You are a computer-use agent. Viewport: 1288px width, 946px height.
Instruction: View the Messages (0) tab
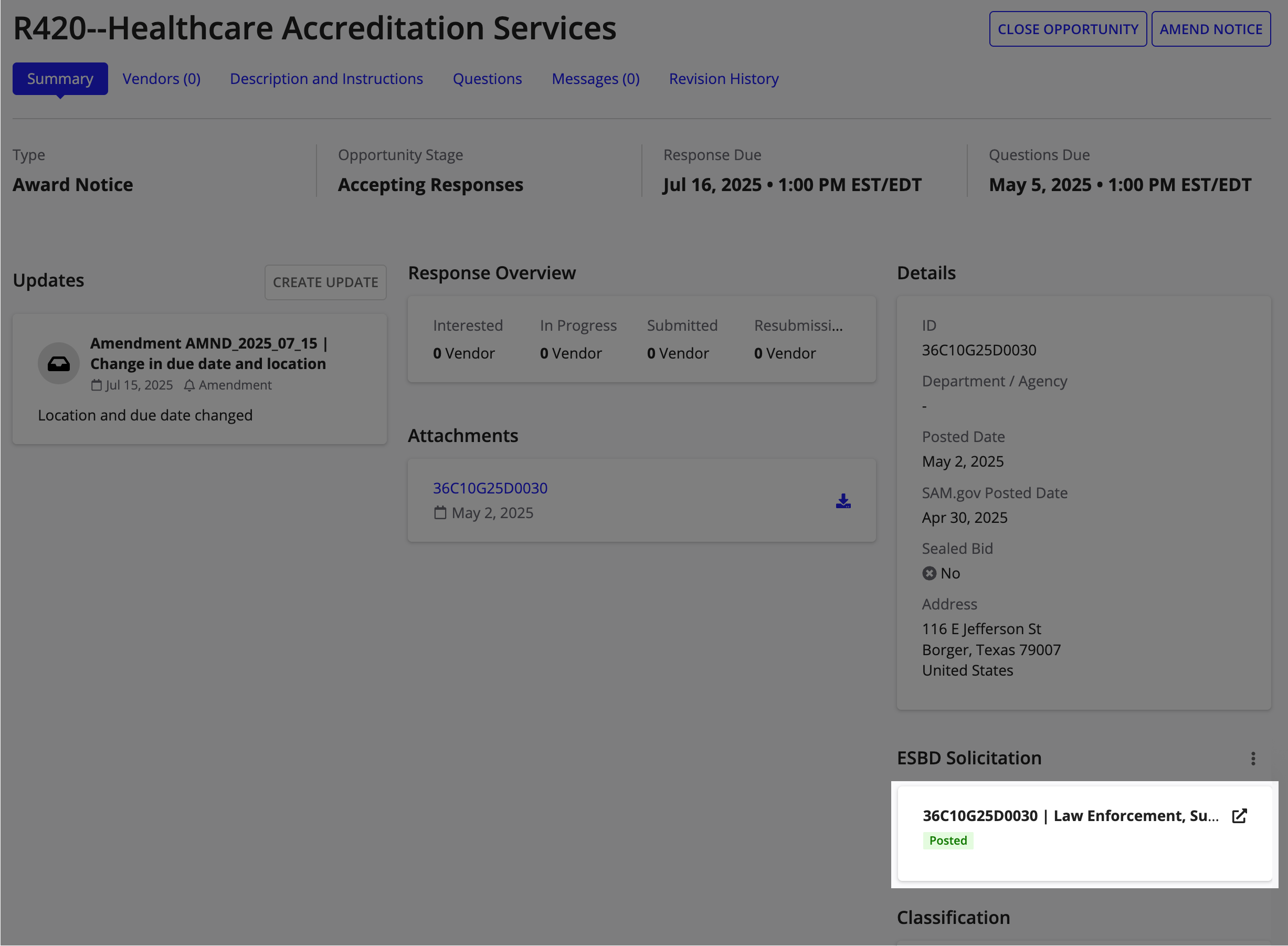[x=595, y=79]
